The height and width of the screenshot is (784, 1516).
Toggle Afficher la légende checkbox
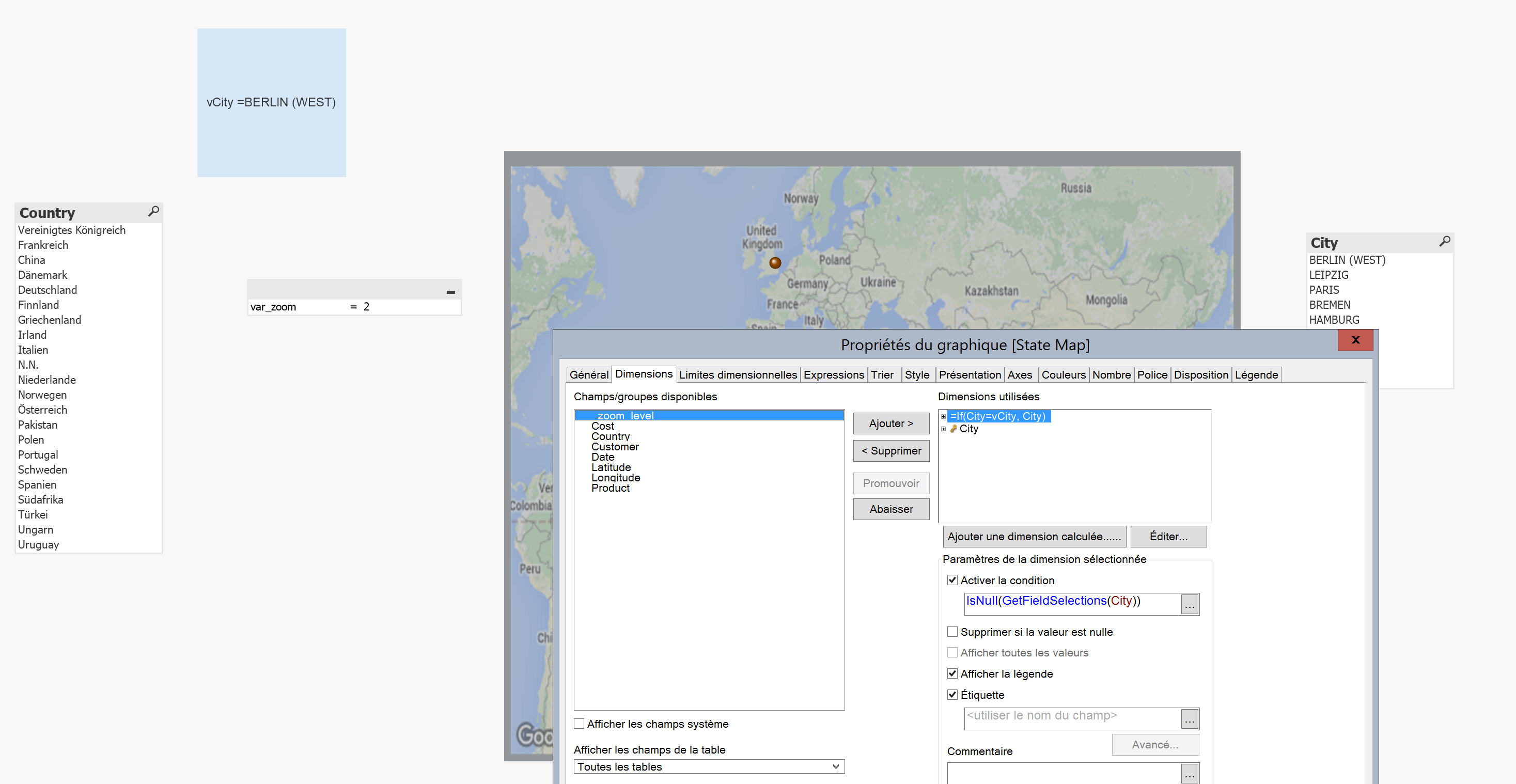click(952, 673)
